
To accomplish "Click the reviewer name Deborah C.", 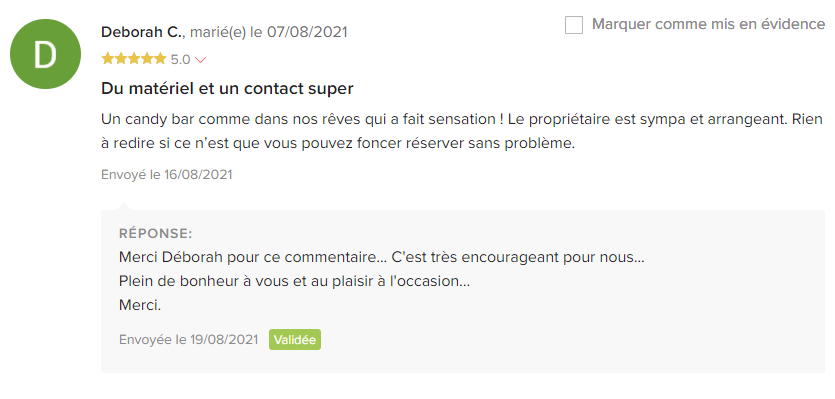I will [142, 32].
